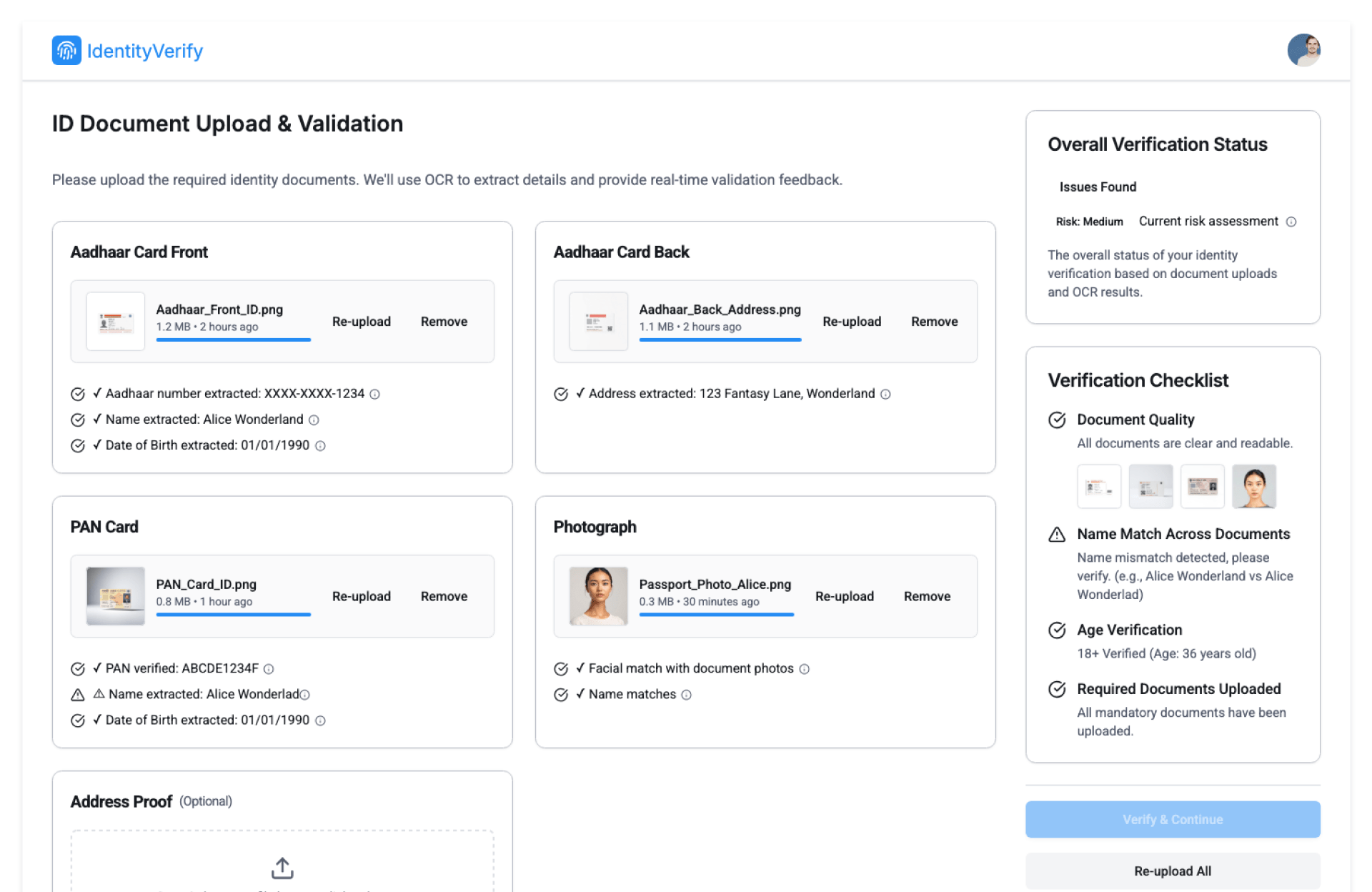The image size is (1372, 892).
Task: Click warning triangle beside Name Match Across Documents
Action: (x=1057, y=535)
